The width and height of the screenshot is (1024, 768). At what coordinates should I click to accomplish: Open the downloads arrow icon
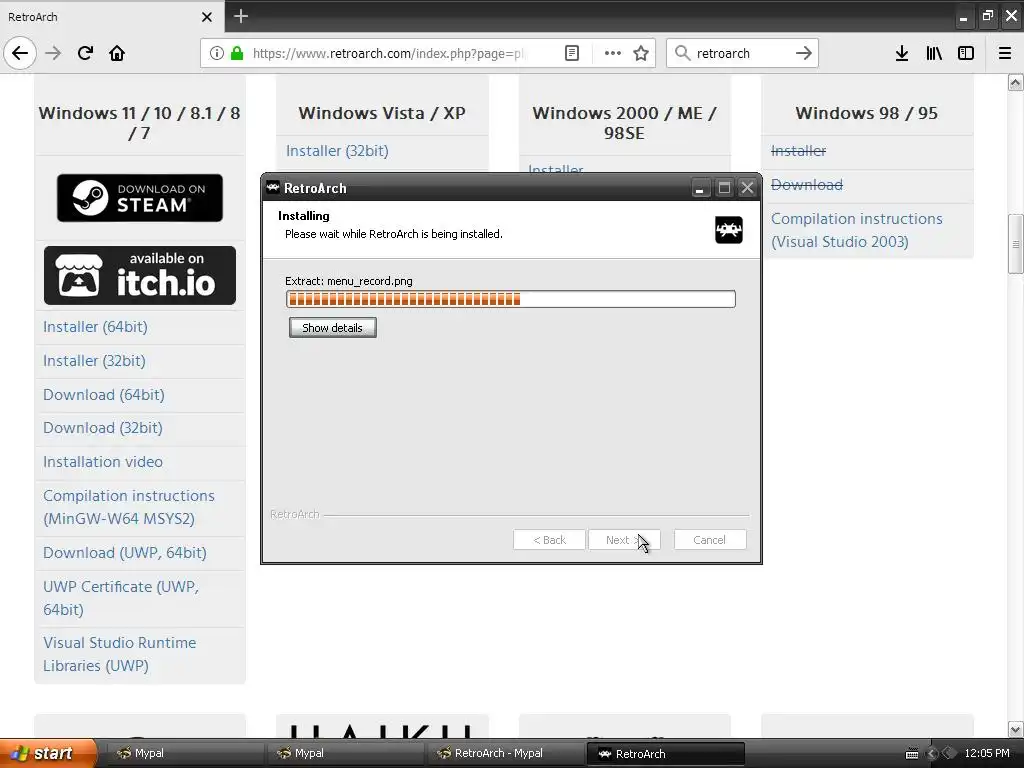tap(902, 53)
